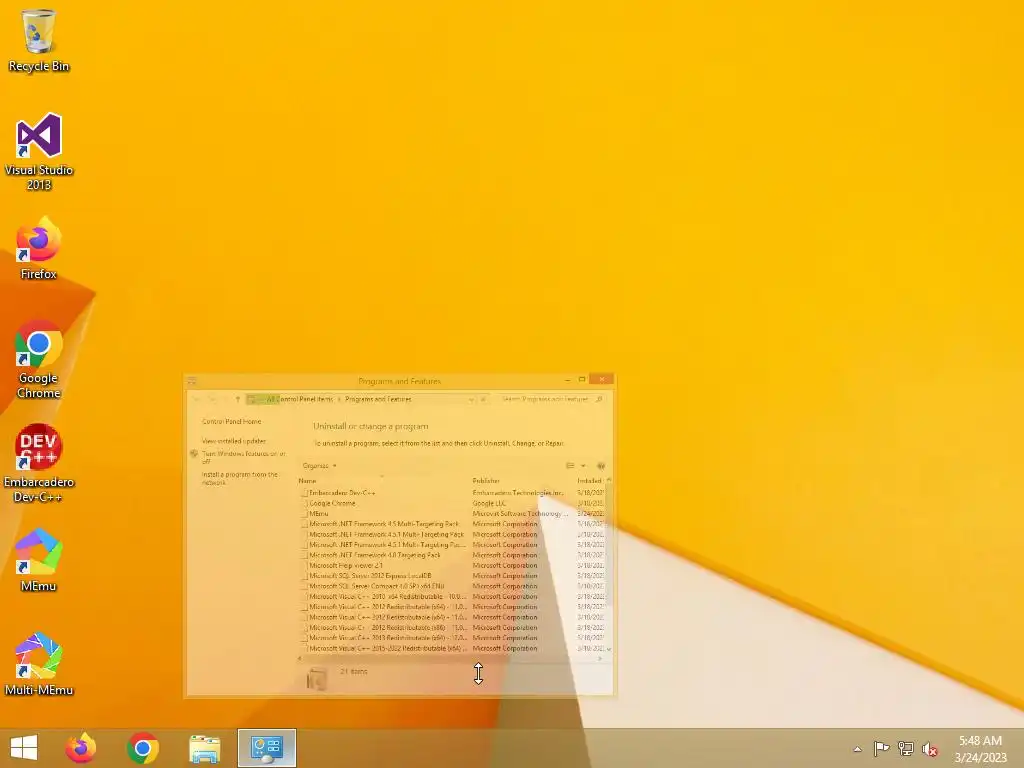Click the change view icon
Screen dimensions: 1024x768
pos(570,466)
